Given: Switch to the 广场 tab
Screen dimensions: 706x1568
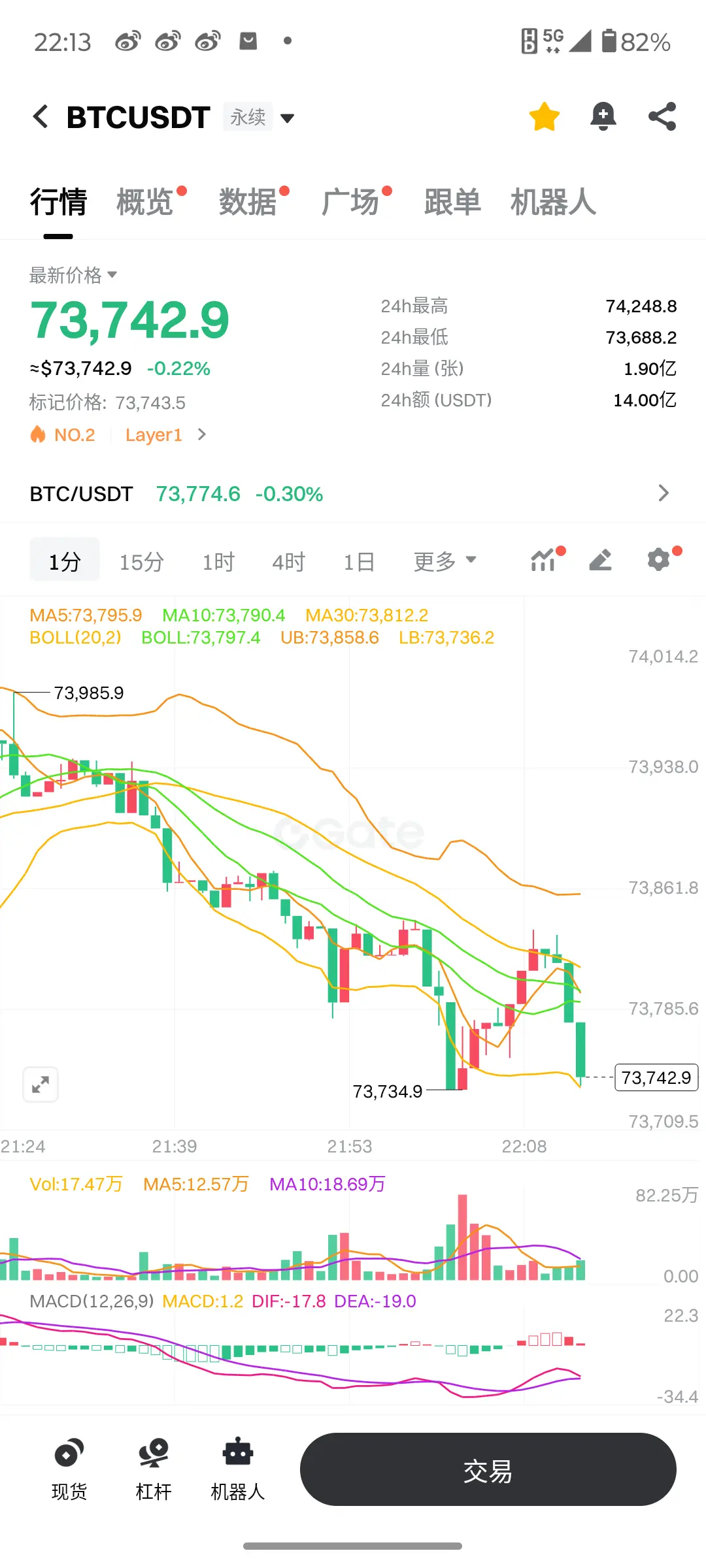Looking at the screenshot, I should [350, 201].
